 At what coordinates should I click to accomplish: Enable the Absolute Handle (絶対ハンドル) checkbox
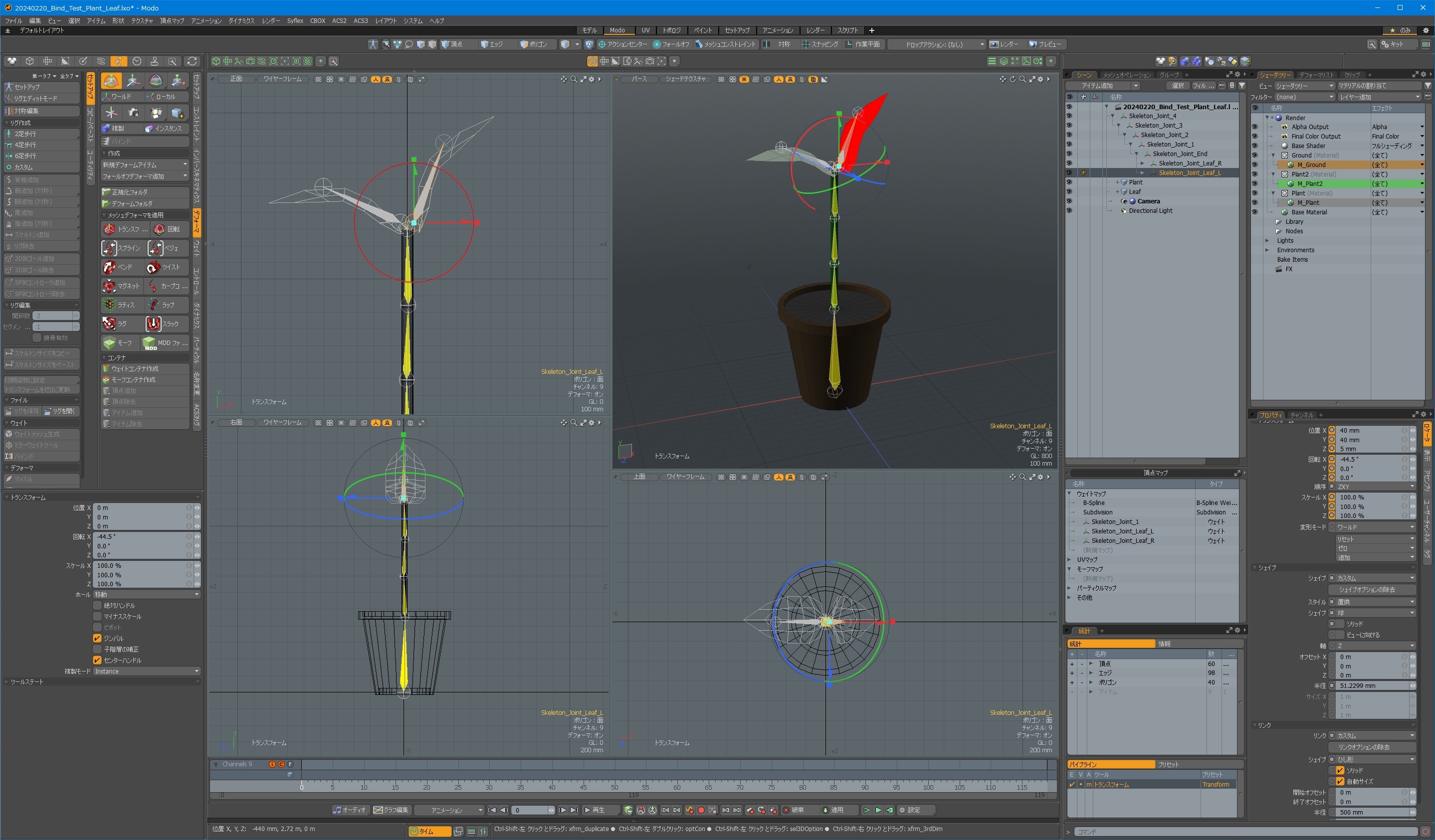(97, 606)
